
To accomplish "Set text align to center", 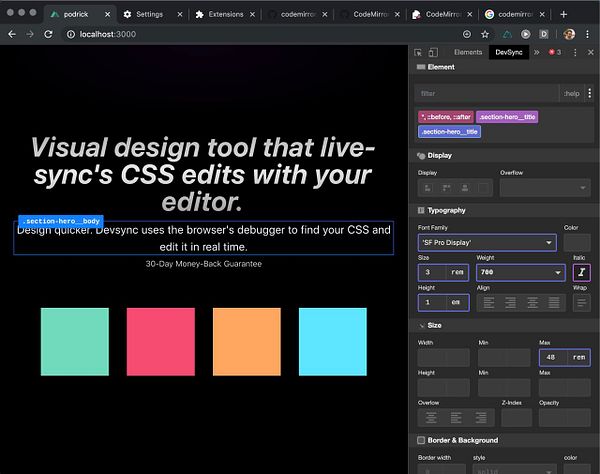I will [x=532, y=303].
